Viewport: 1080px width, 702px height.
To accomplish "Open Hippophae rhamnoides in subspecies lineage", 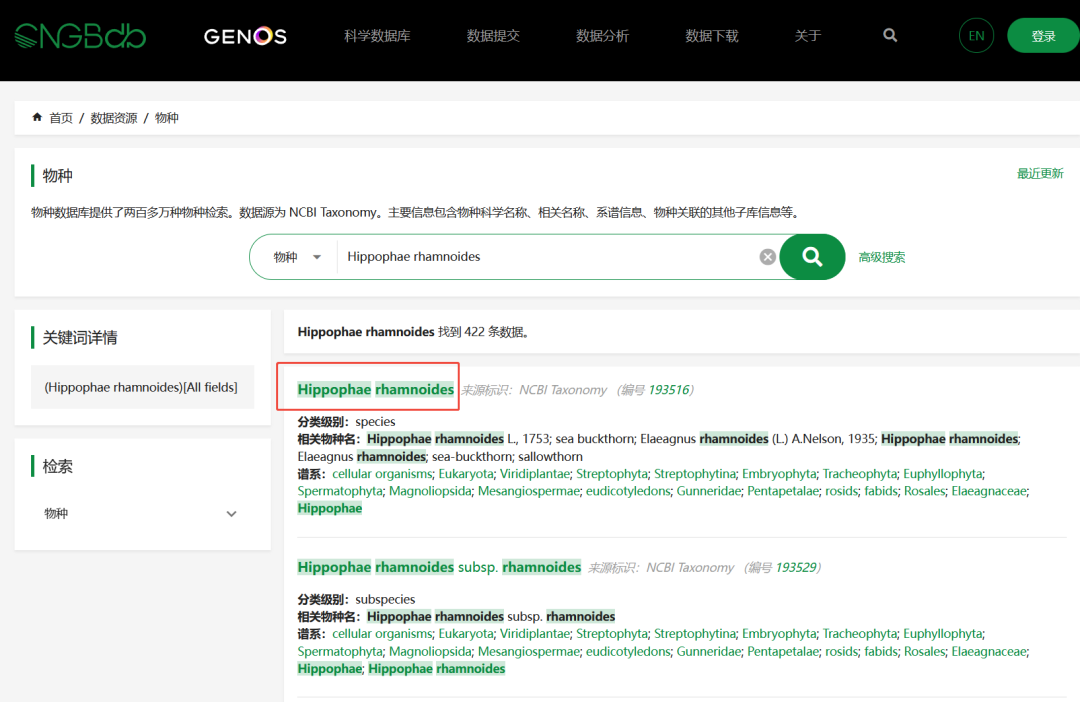I will (x=437, y=669).
